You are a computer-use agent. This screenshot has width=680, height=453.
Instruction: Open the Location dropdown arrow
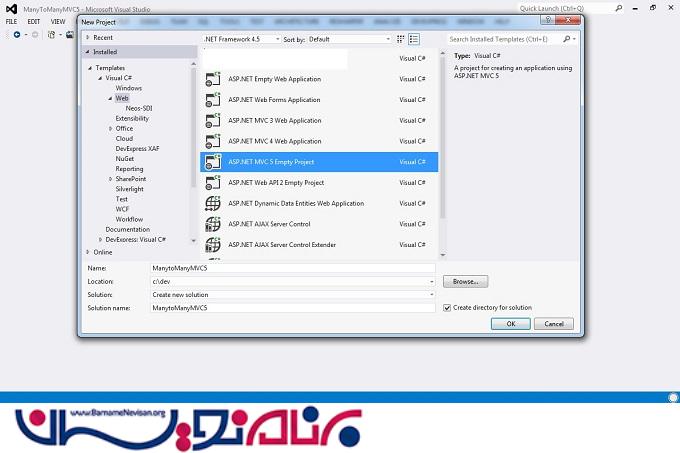(x=432, y=282)
